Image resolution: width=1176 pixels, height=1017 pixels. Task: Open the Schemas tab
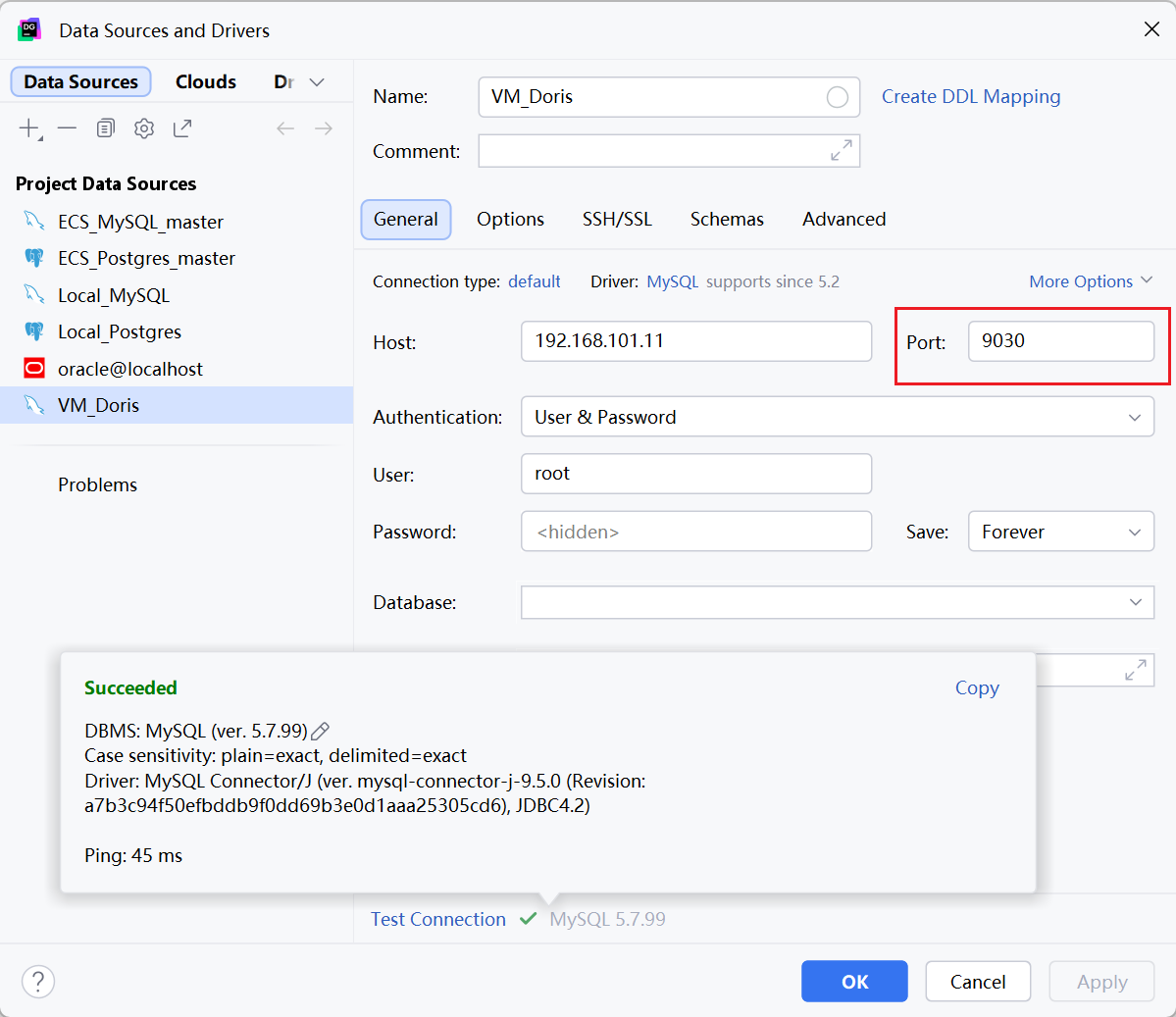(x=727, y=219)
